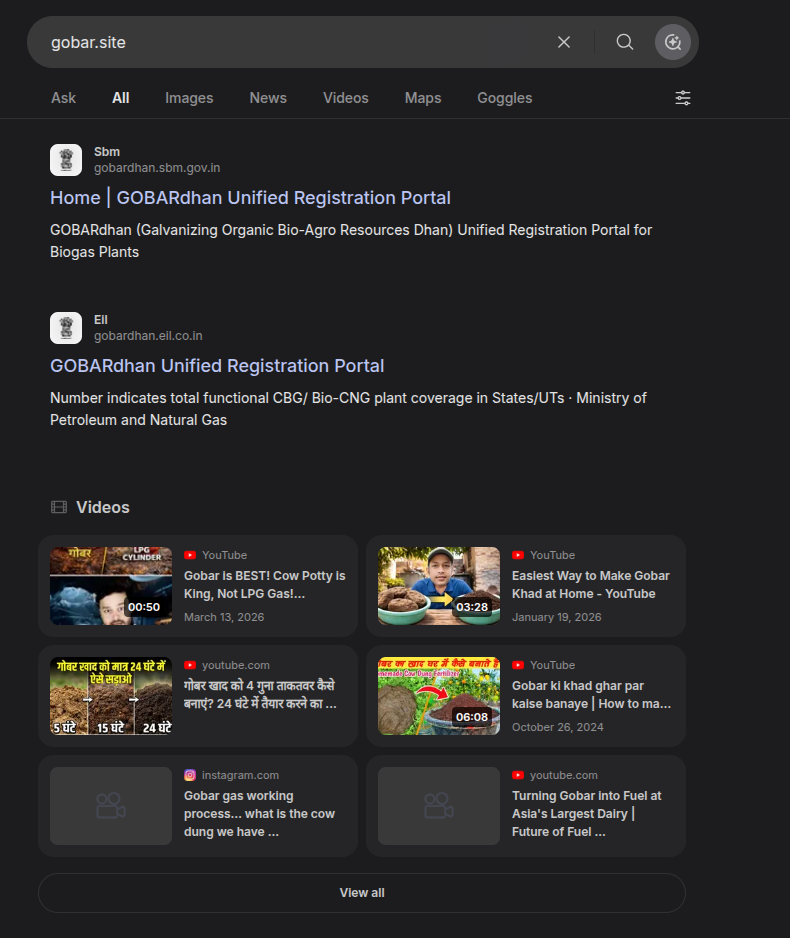Select the All tab
Screen dimensions: 790x938
pyautogui.click(x=121, y=98)
